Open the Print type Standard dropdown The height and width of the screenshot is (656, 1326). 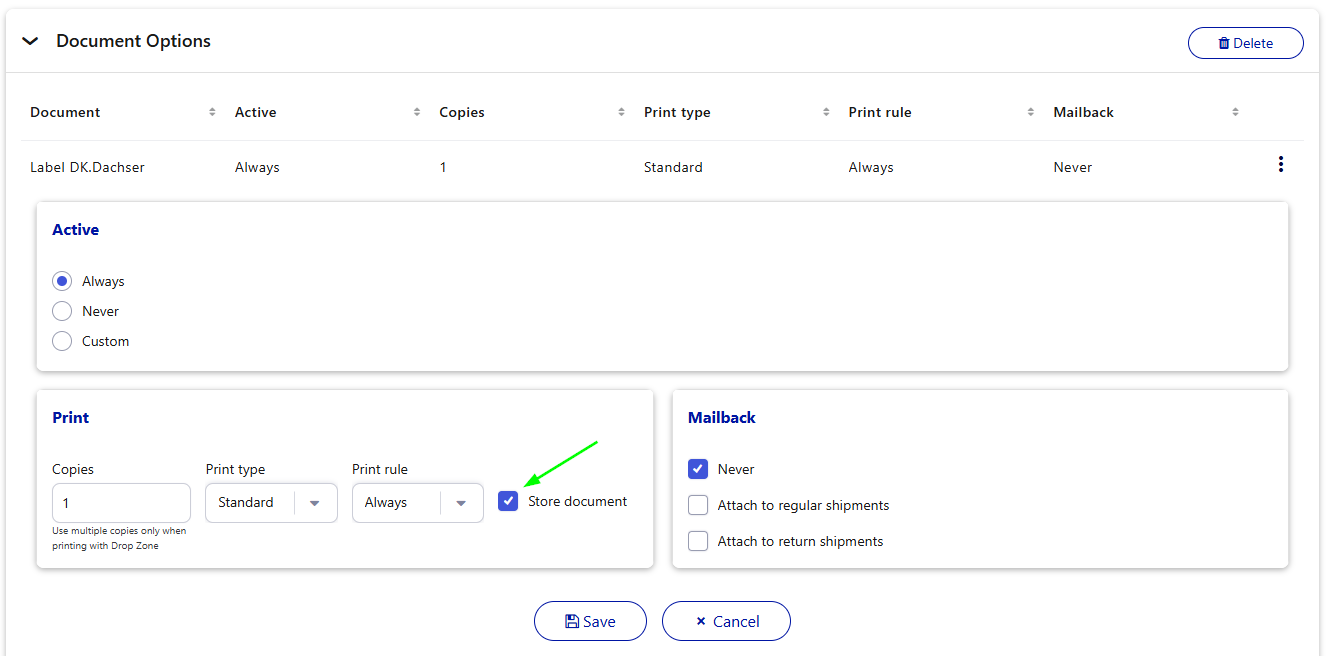pos(271,503)
